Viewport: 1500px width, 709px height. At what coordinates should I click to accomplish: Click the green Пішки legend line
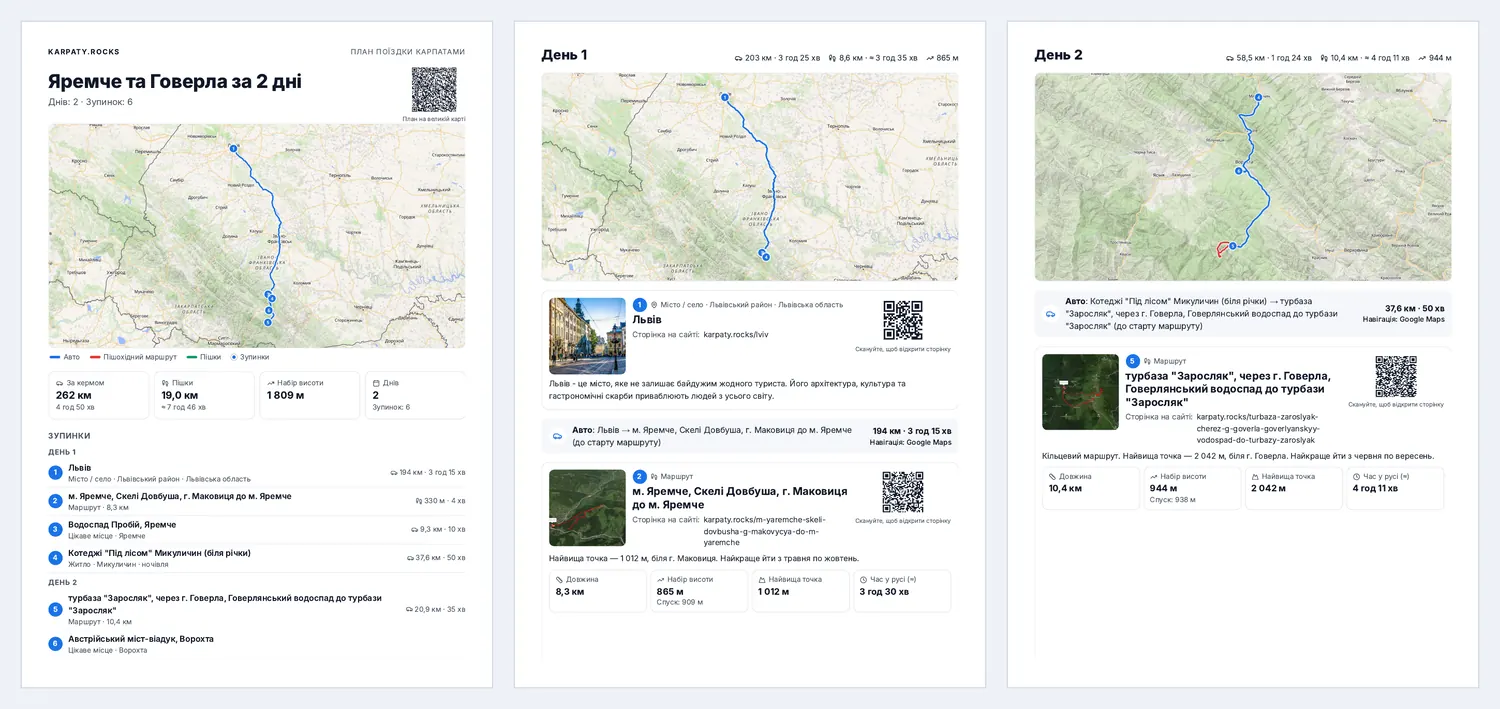tap(191, 357)
